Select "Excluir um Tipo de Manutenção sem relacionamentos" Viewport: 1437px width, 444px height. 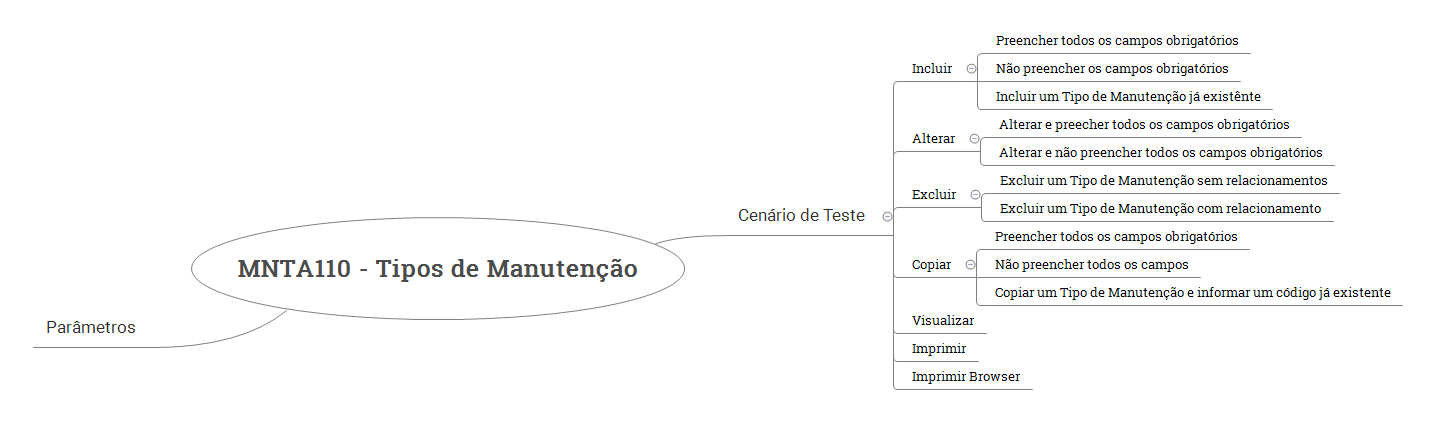point(1163,181)
